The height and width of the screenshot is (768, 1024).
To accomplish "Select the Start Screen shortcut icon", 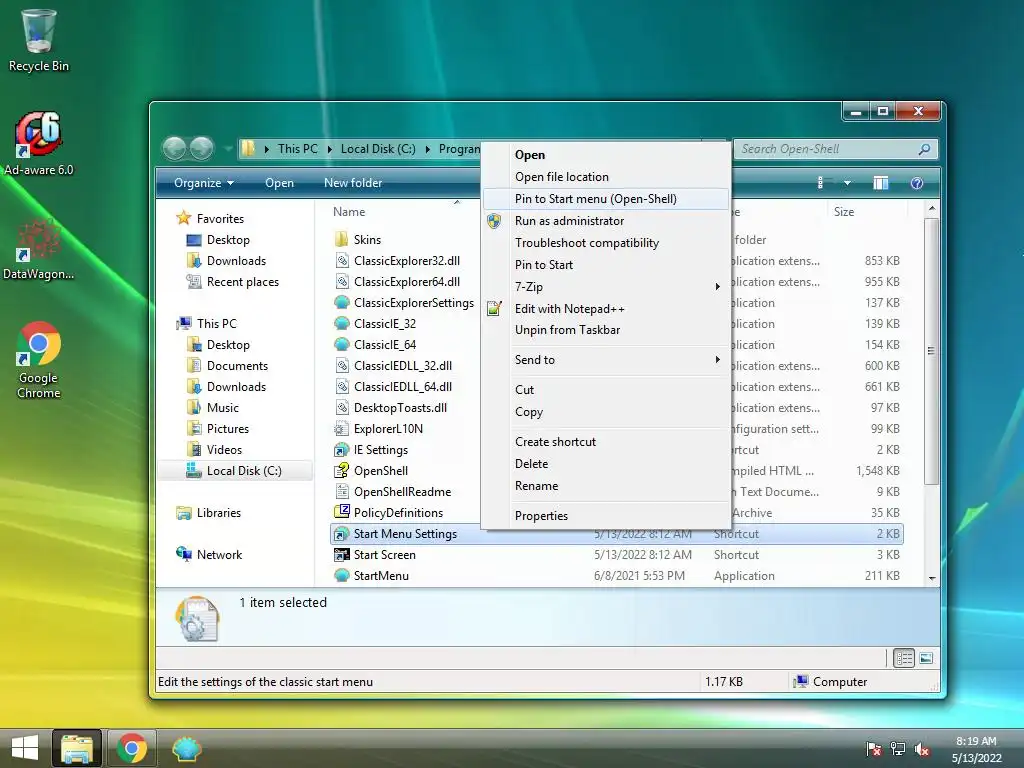I will (x=342, y=554).
